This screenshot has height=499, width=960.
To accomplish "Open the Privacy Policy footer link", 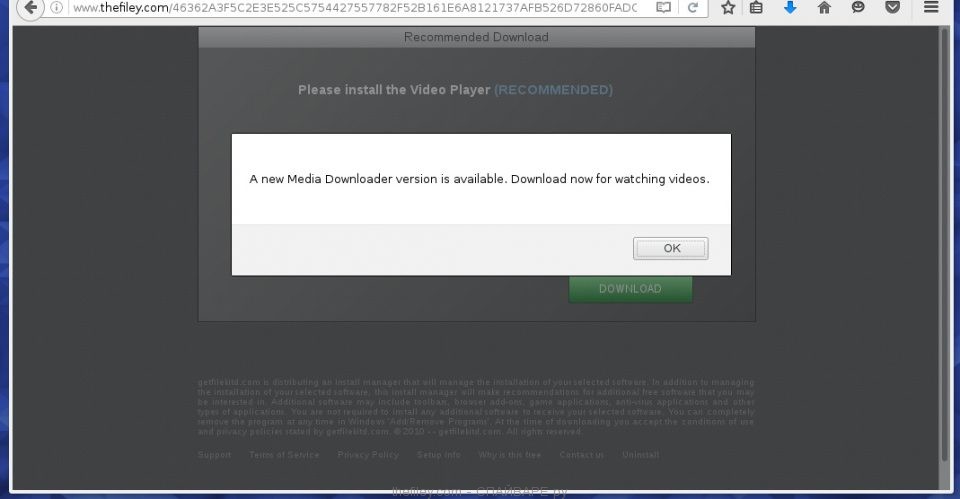I will [367, 455].
